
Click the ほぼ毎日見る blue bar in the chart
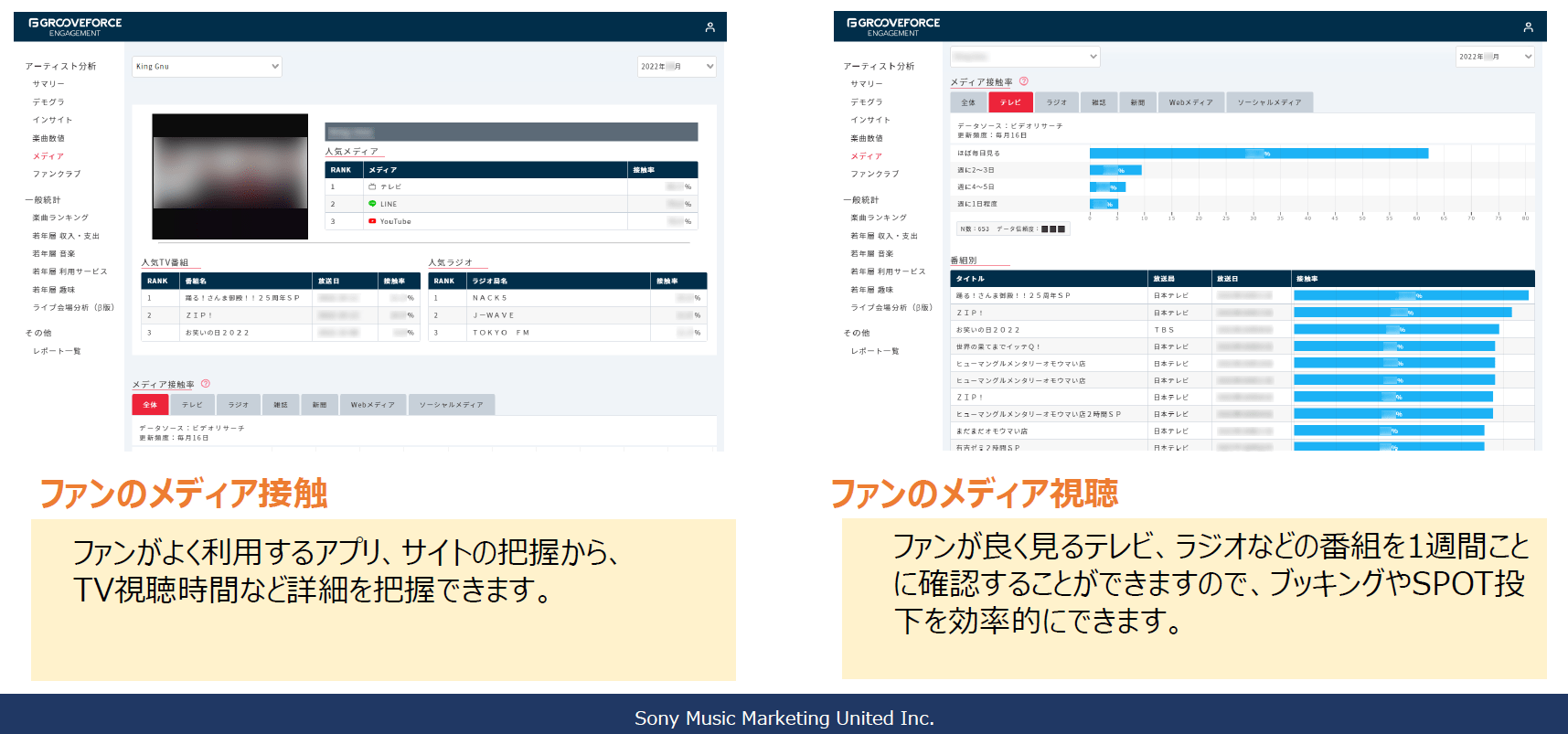coord(1258,154)
